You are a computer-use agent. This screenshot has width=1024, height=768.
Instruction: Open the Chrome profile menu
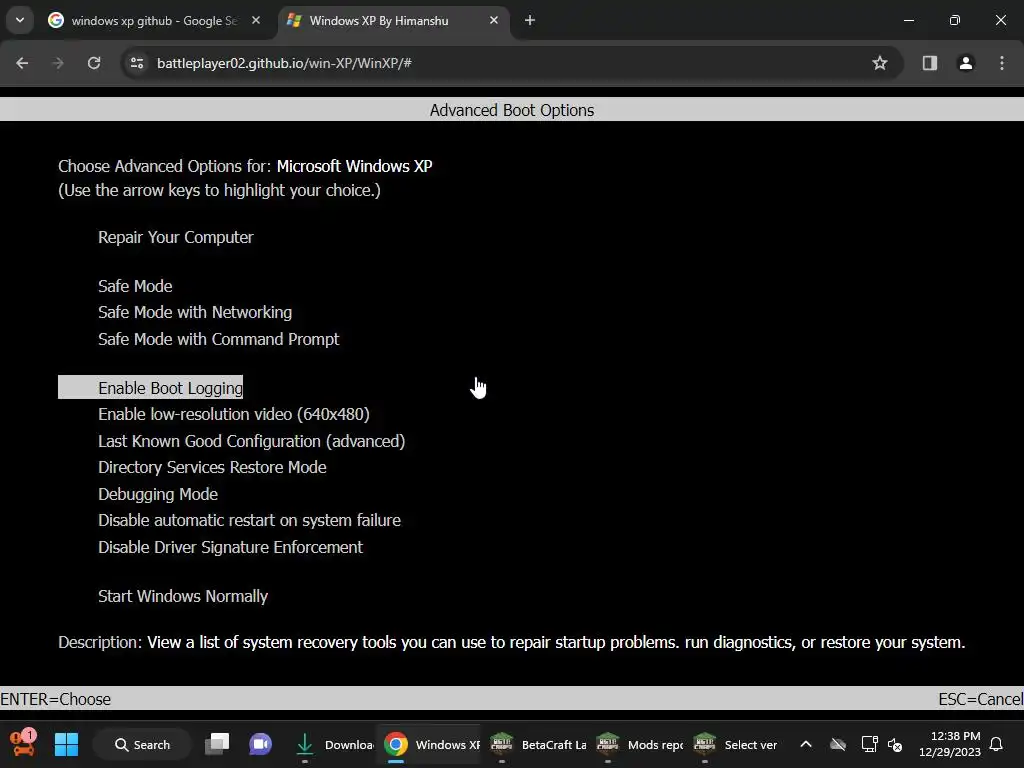click(966, 63)
